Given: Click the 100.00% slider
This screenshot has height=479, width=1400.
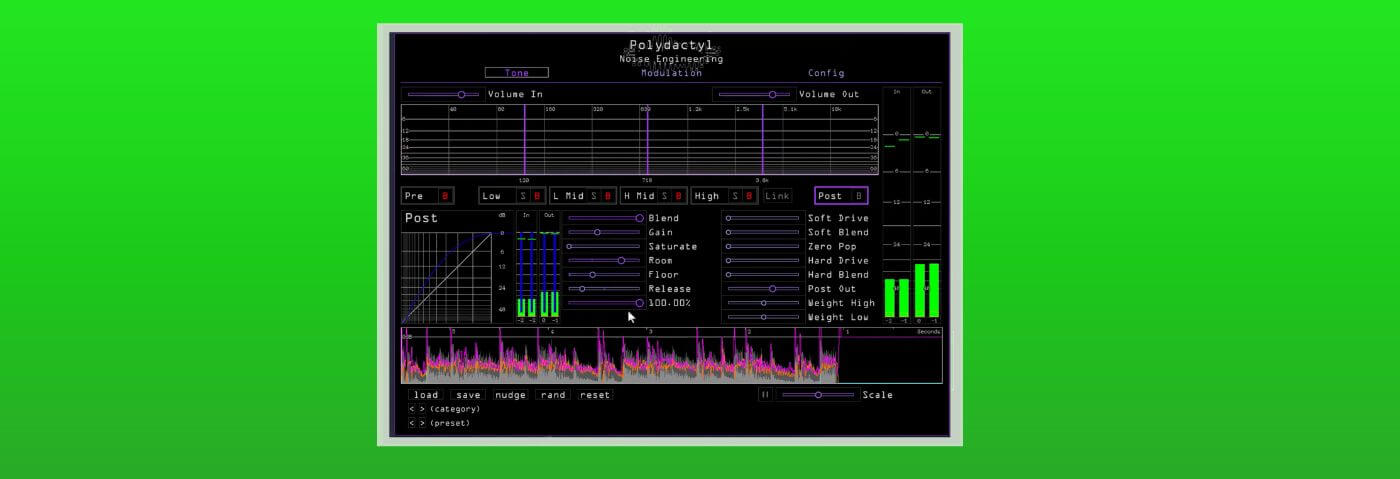Looking at the screenshot, I should 605,303.
